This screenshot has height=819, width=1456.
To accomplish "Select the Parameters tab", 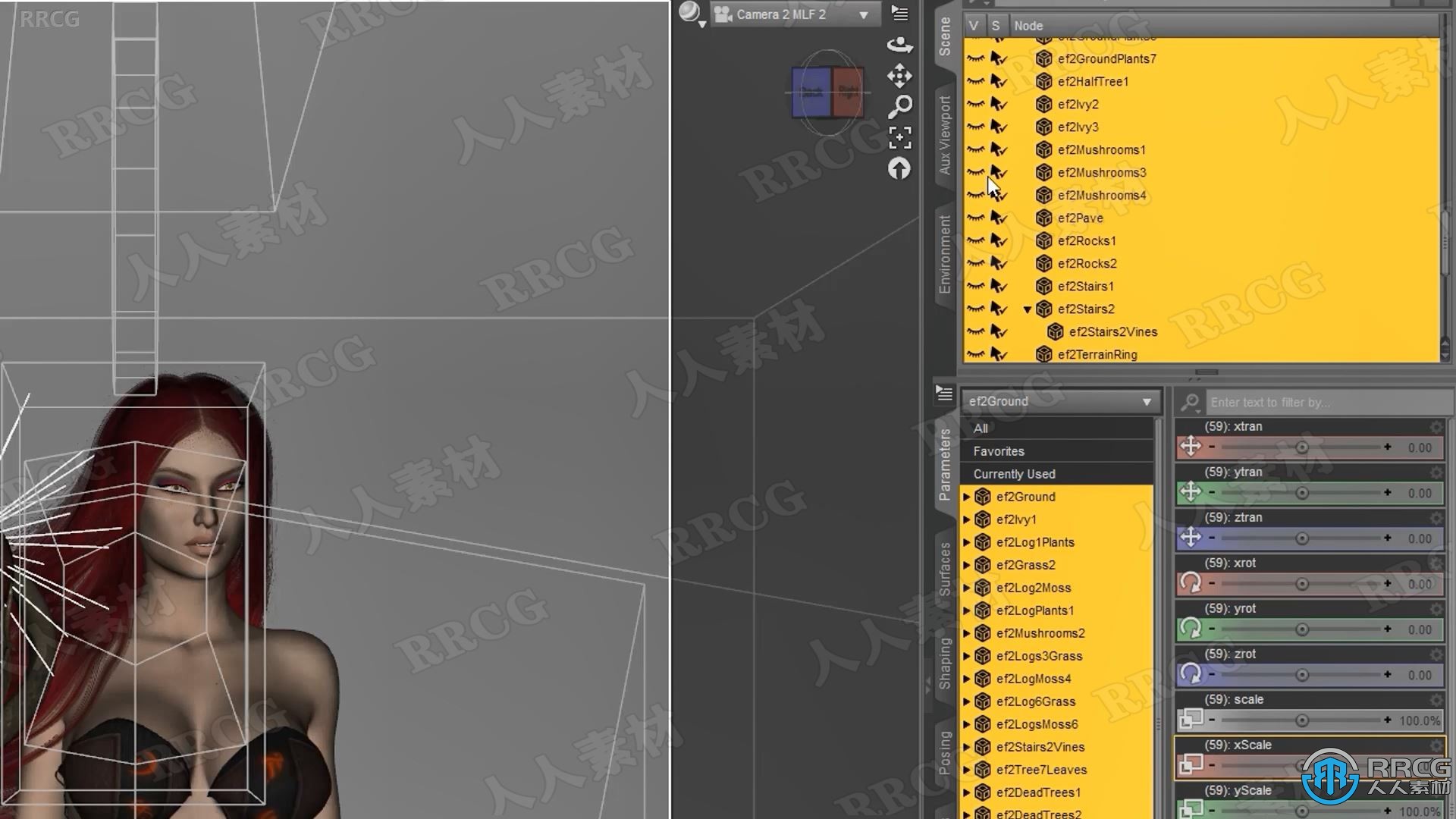I will click(943, 472).
